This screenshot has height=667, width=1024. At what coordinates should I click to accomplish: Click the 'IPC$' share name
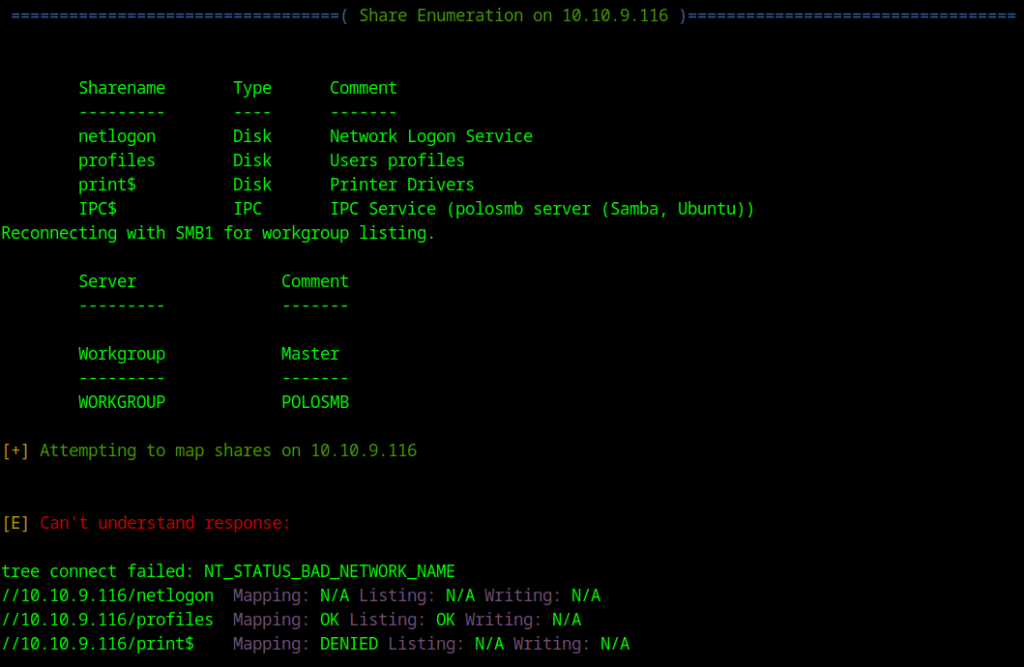coord(97,209)
